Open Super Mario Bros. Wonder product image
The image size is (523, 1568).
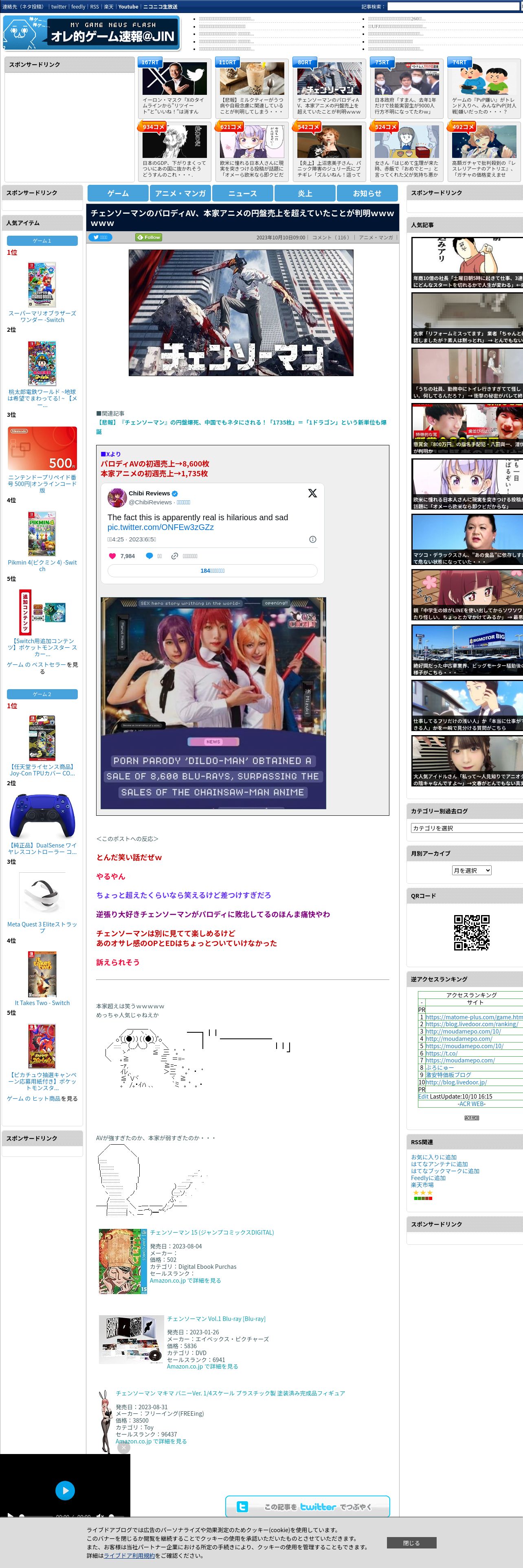[x=42, y=285]
